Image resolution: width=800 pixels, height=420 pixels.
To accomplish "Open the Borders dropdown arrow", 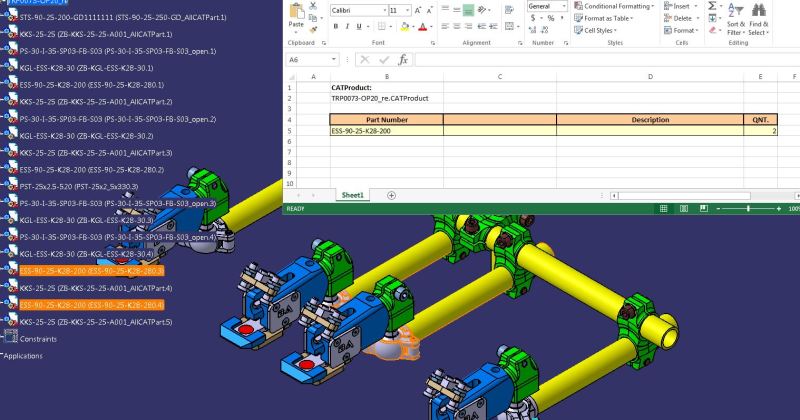I will [x=391, y=27].
